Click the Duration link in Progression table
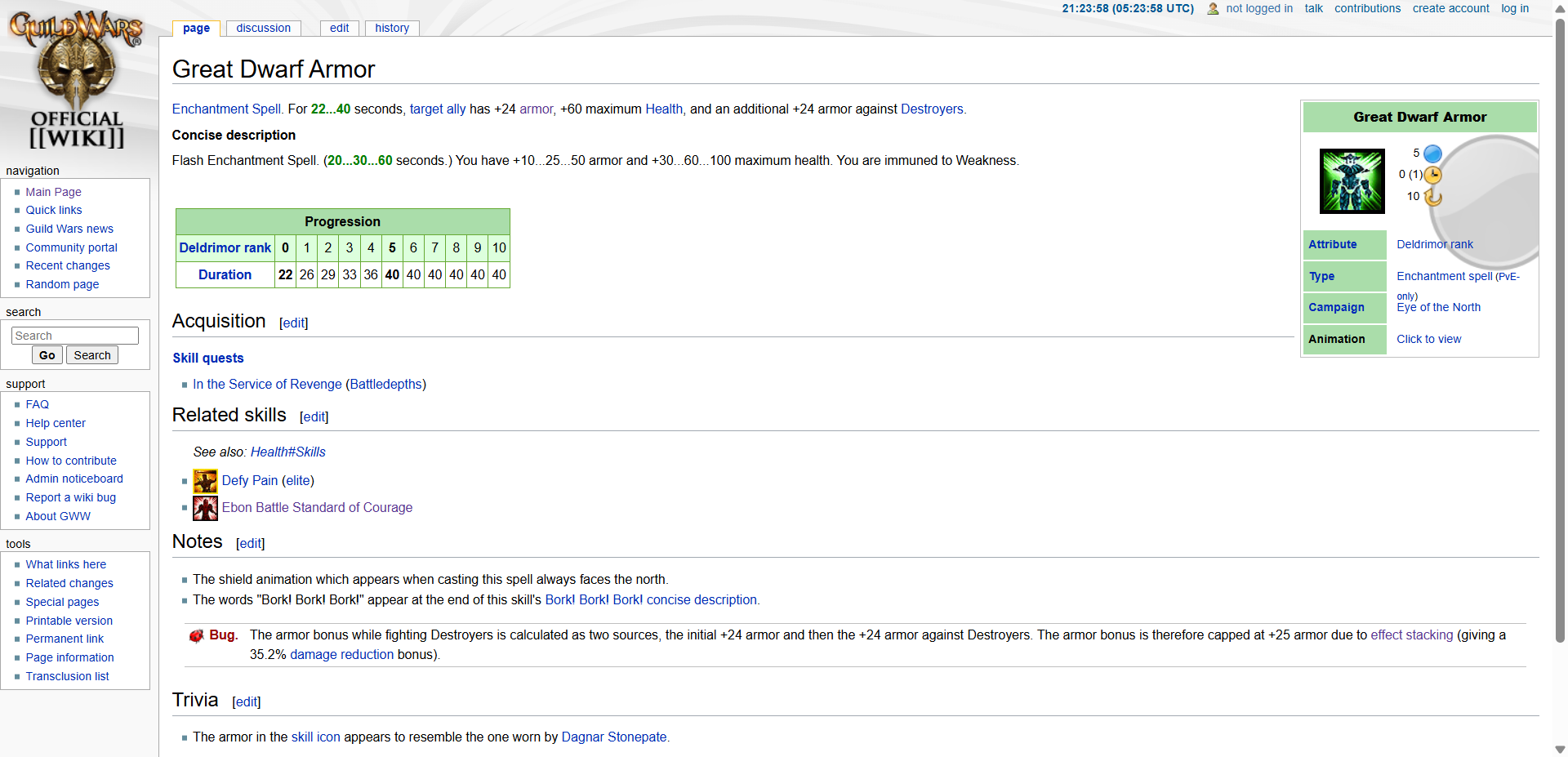Image resolution: width=1568 pixels, height=757 pixels. (x=225, y=274)
